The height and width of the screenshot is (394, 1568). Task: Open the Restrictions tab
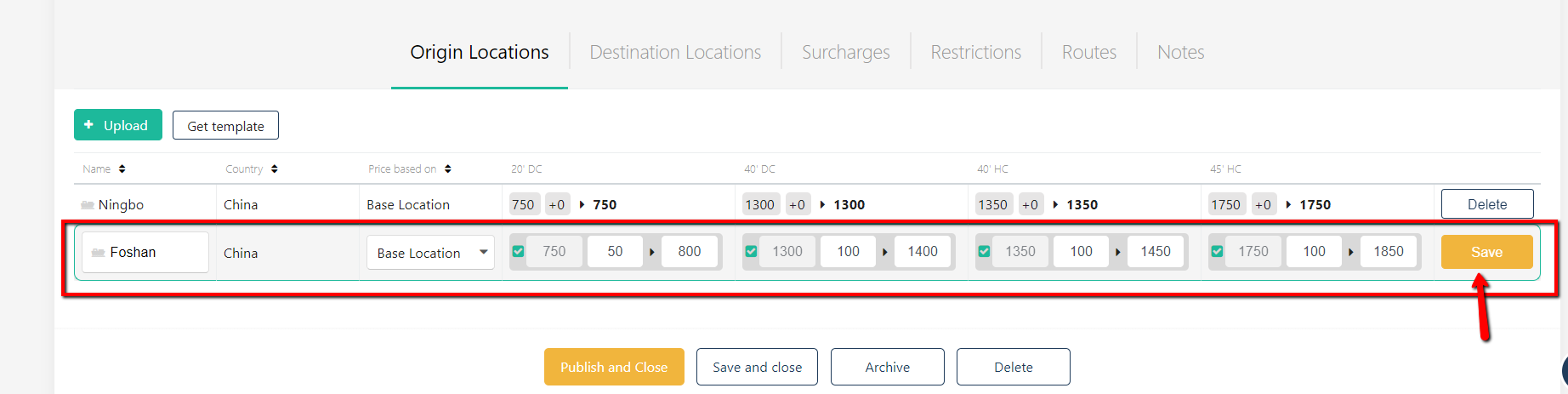pos(976,52)
